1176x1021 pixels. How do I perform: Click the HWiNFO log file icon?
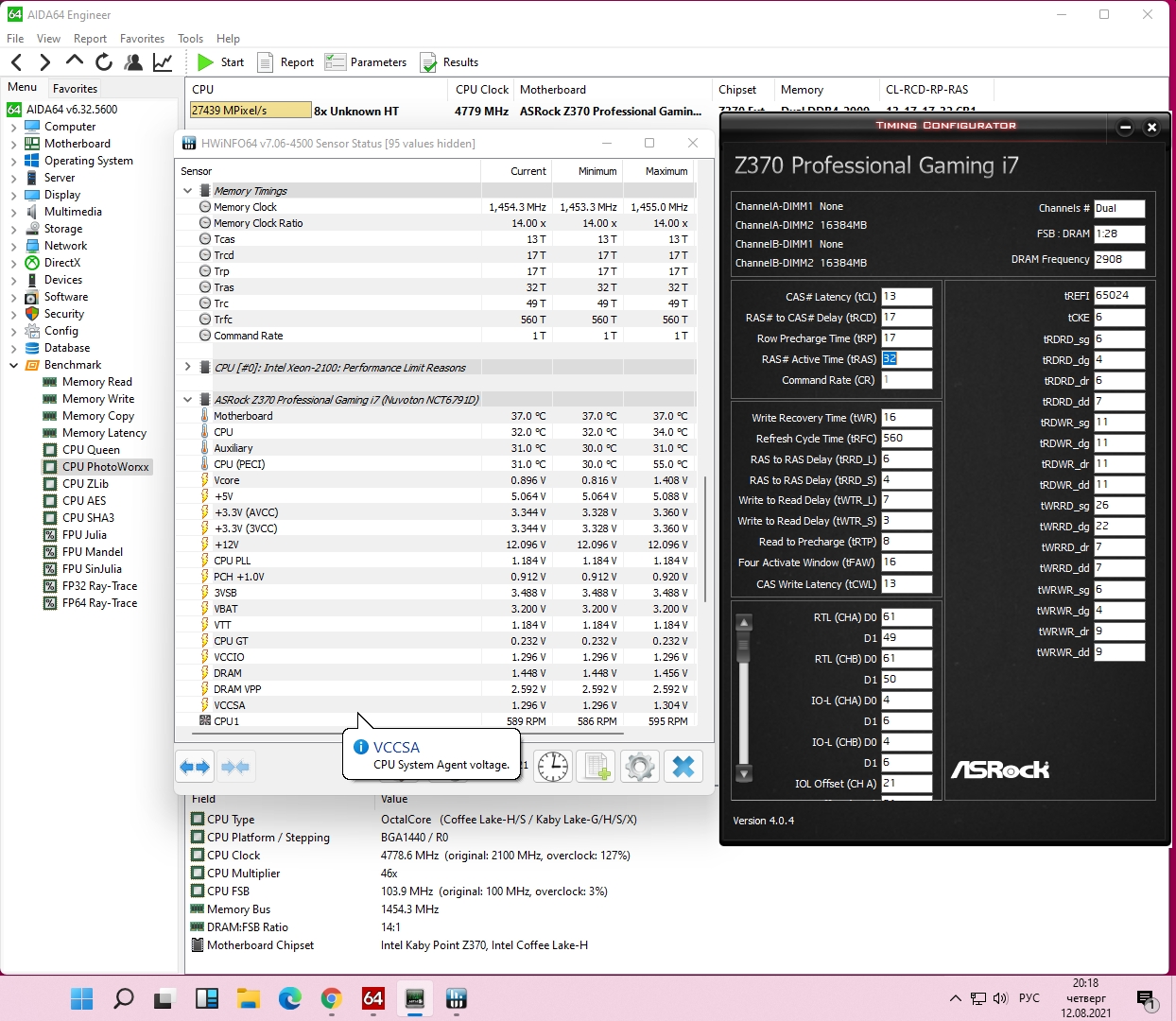(x=596, y=767)
